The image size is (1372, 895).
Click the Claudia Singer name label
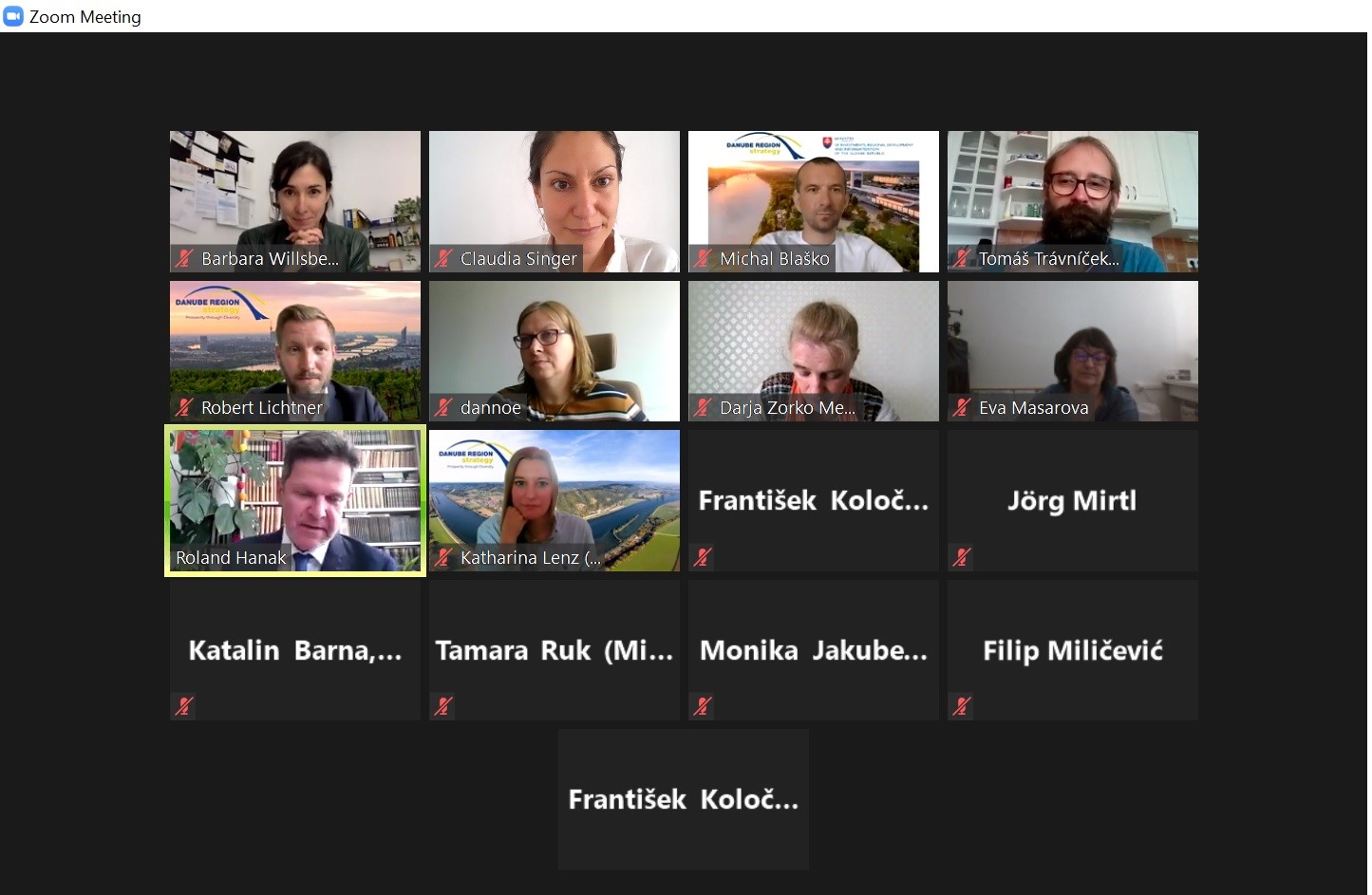tap(518, 258)
